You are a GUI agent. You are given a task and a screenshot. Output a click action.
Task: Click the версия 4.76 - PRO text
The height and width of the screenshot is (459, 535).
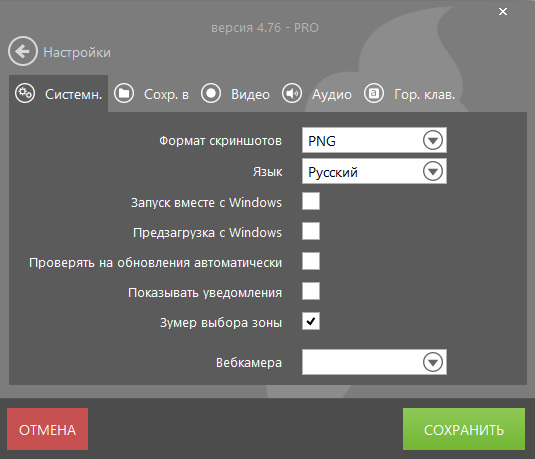coord(265,28)
